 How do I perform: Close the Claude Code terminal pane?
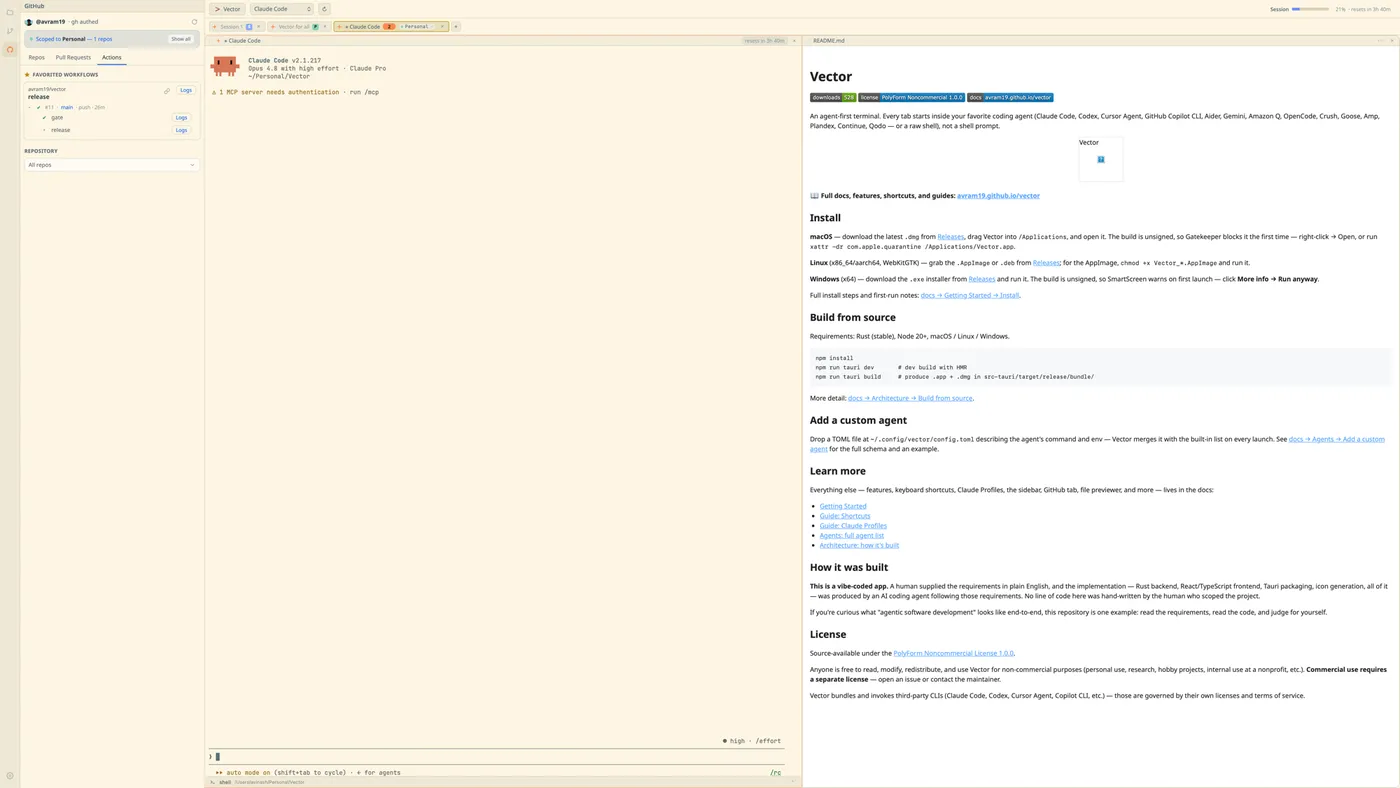coord(794,41)
